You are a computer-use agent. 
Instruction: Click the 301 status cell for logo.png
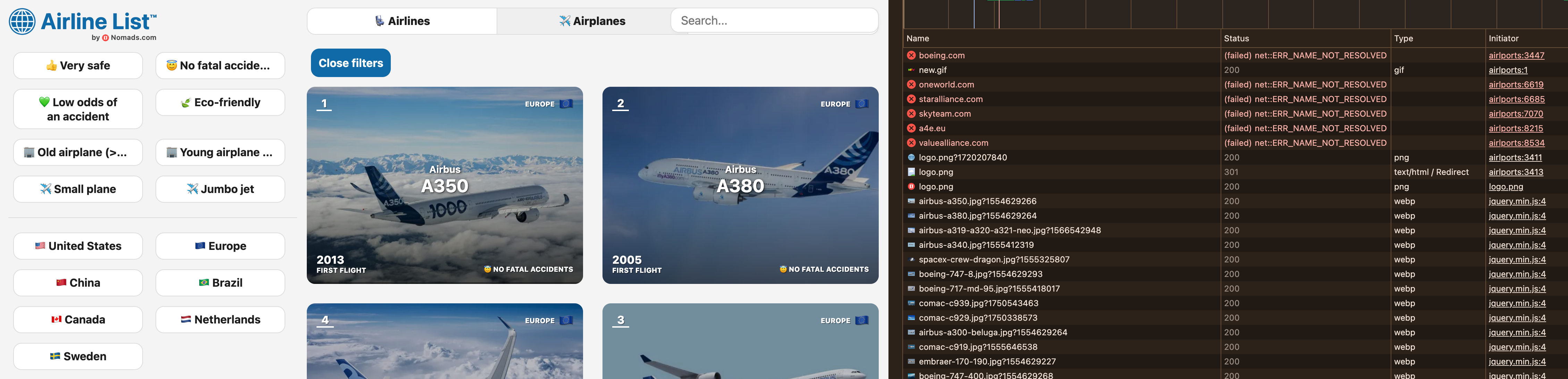tap(1306, 172)
